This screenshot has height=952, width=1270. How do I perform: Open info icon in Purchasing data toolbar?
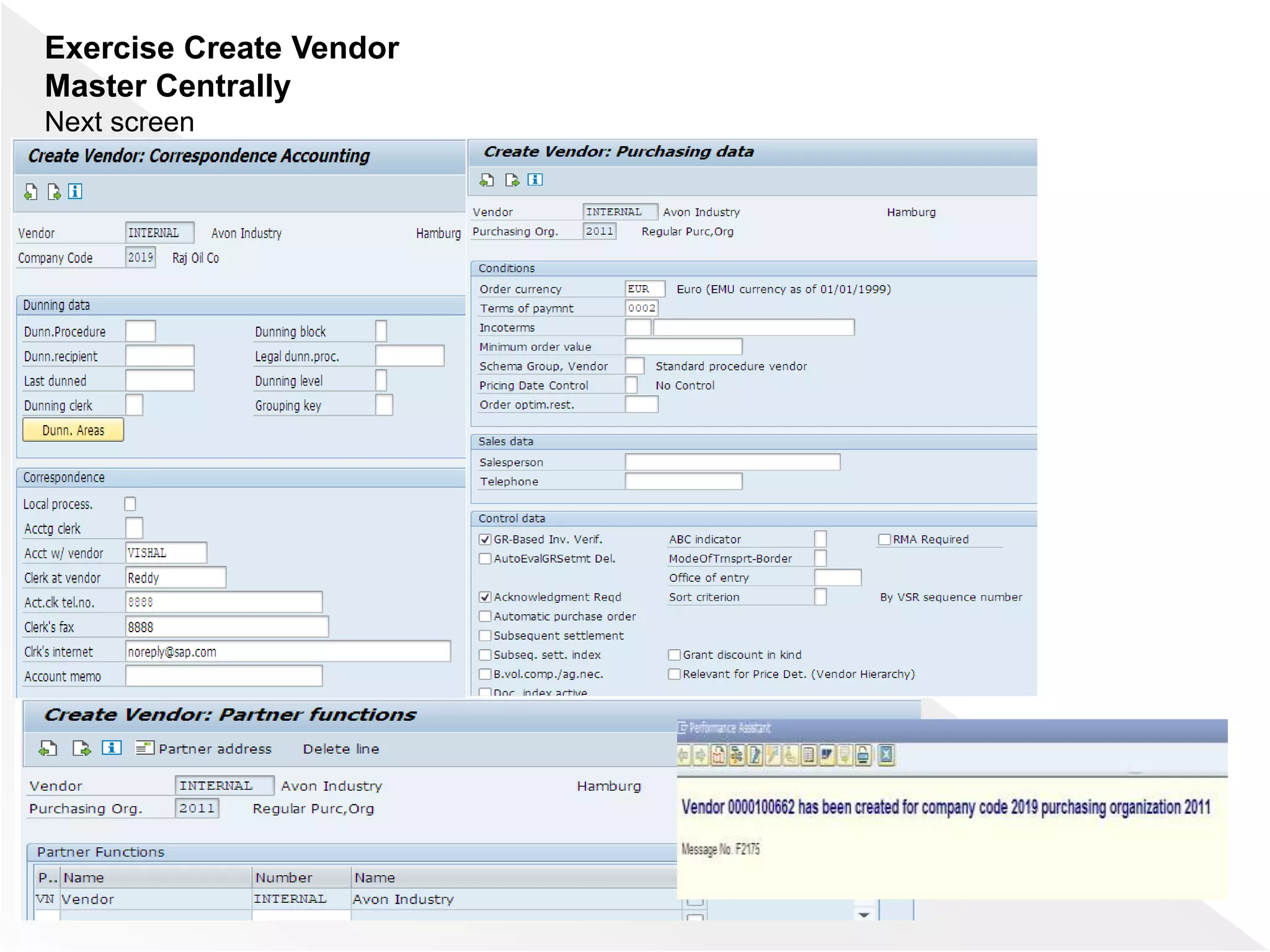(x=535, y=180)
